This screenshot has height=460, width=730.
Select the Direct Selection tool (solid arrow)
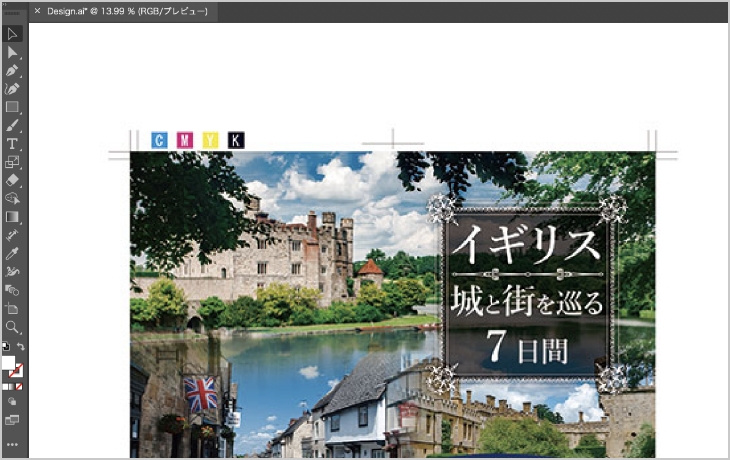[x=12, y=52]
